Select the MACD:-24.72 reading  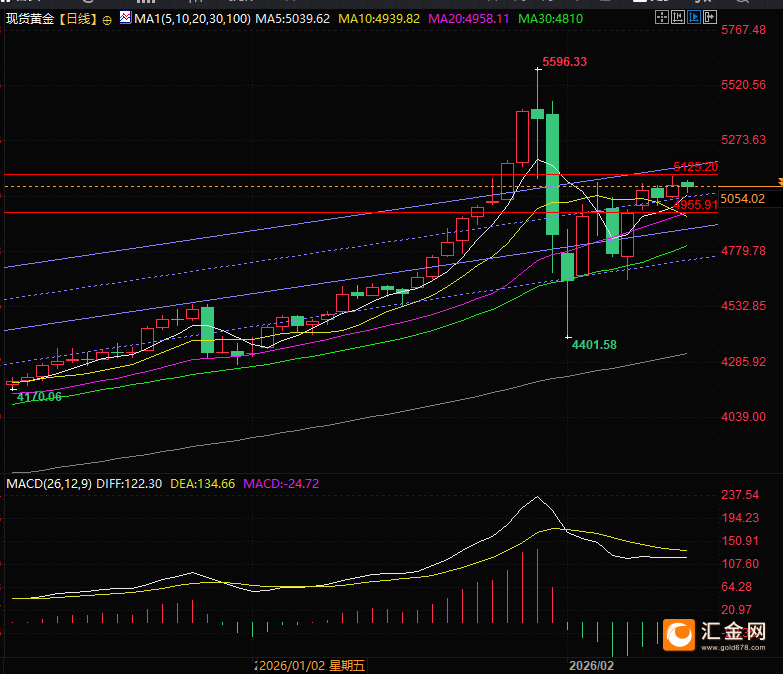pyautogui.click(x=281, y=484)
